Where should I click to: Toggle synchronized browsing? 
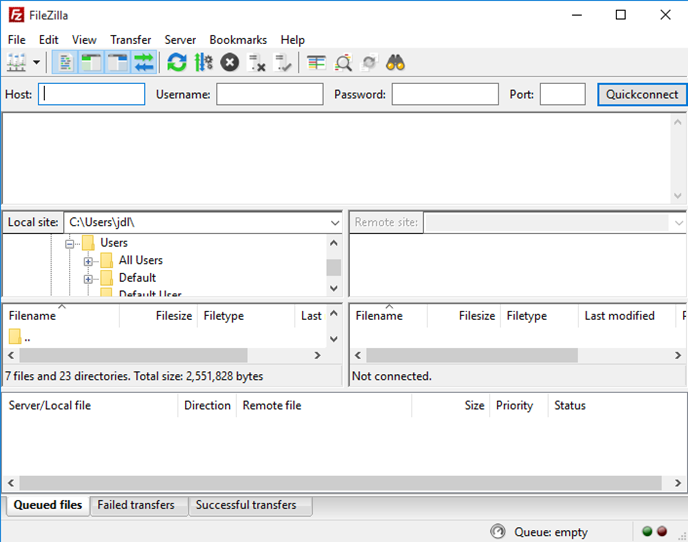(x=369, y=62)
